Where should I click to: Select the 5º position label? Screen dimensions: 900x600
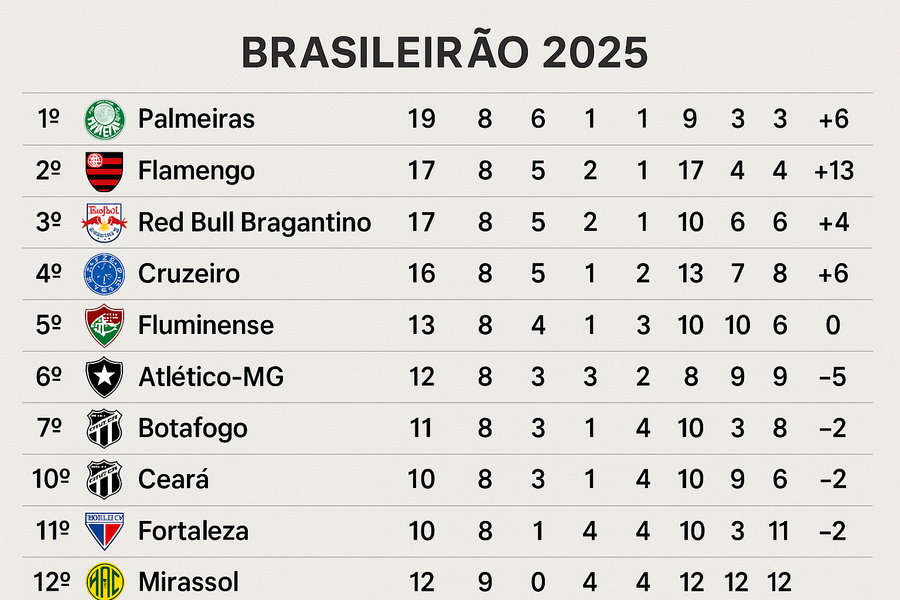pyautogui.click(x=48, y=326)
